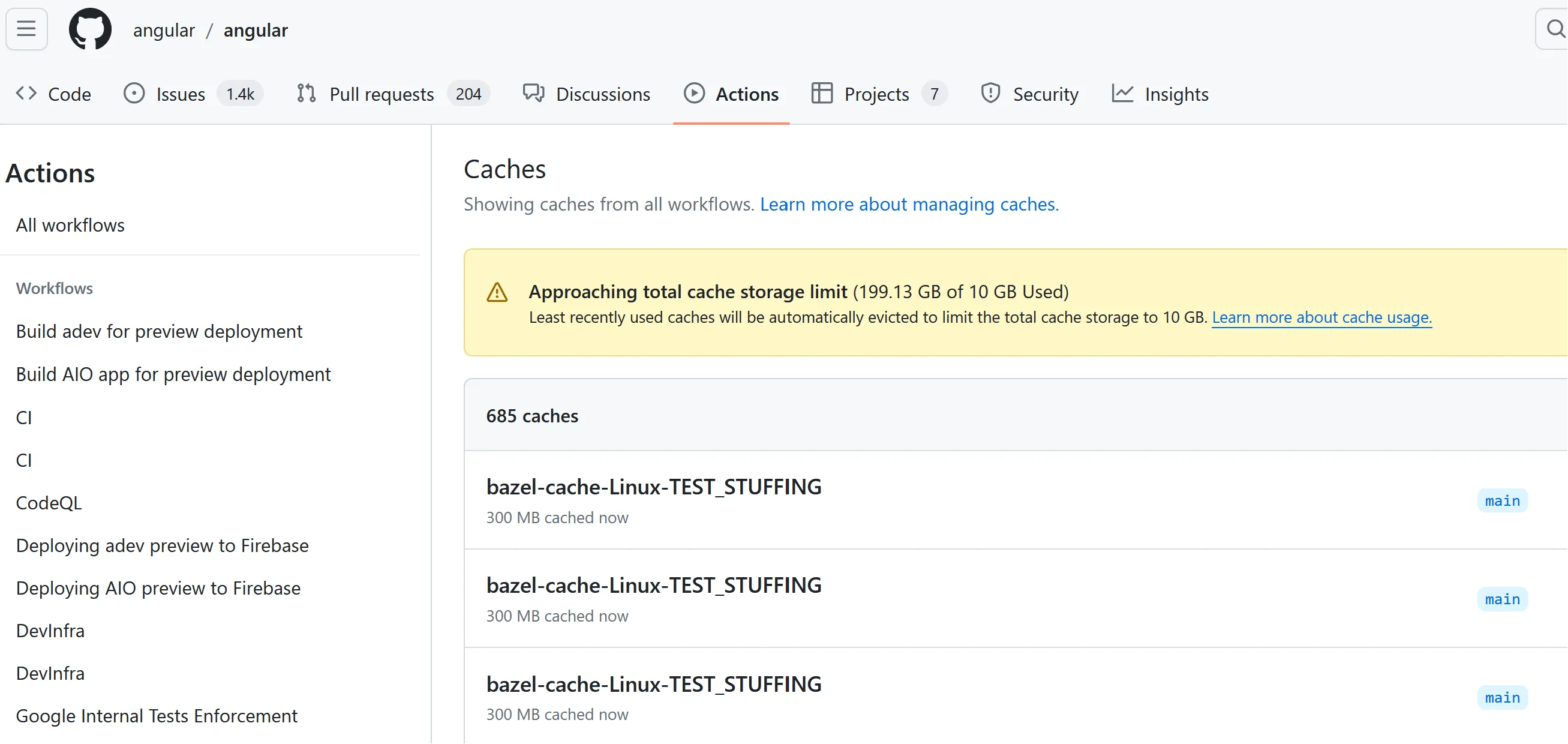Open the hamburger navigation menu
1568x744 pixels.
[26, 29]
